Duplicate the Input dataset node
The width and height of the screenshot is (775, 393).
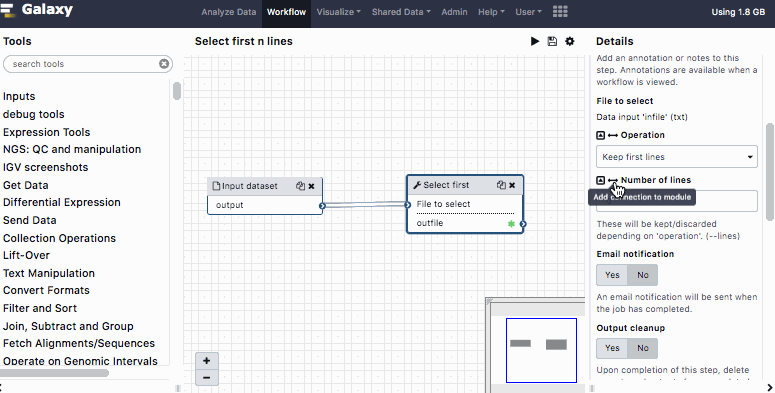(x=300, y=186)
